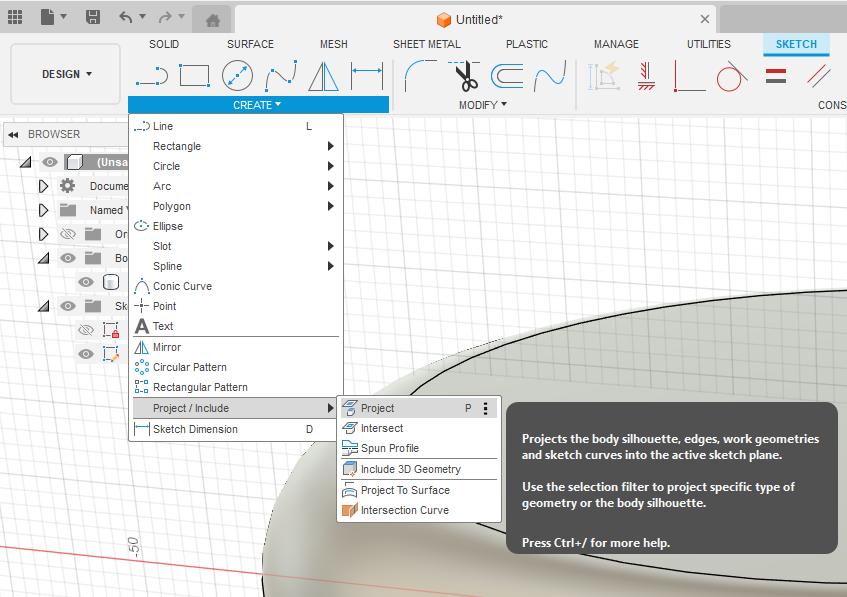Switch to the SURFACE tab
This screenshot has width=847, height=597.
[x=250, y=44]
